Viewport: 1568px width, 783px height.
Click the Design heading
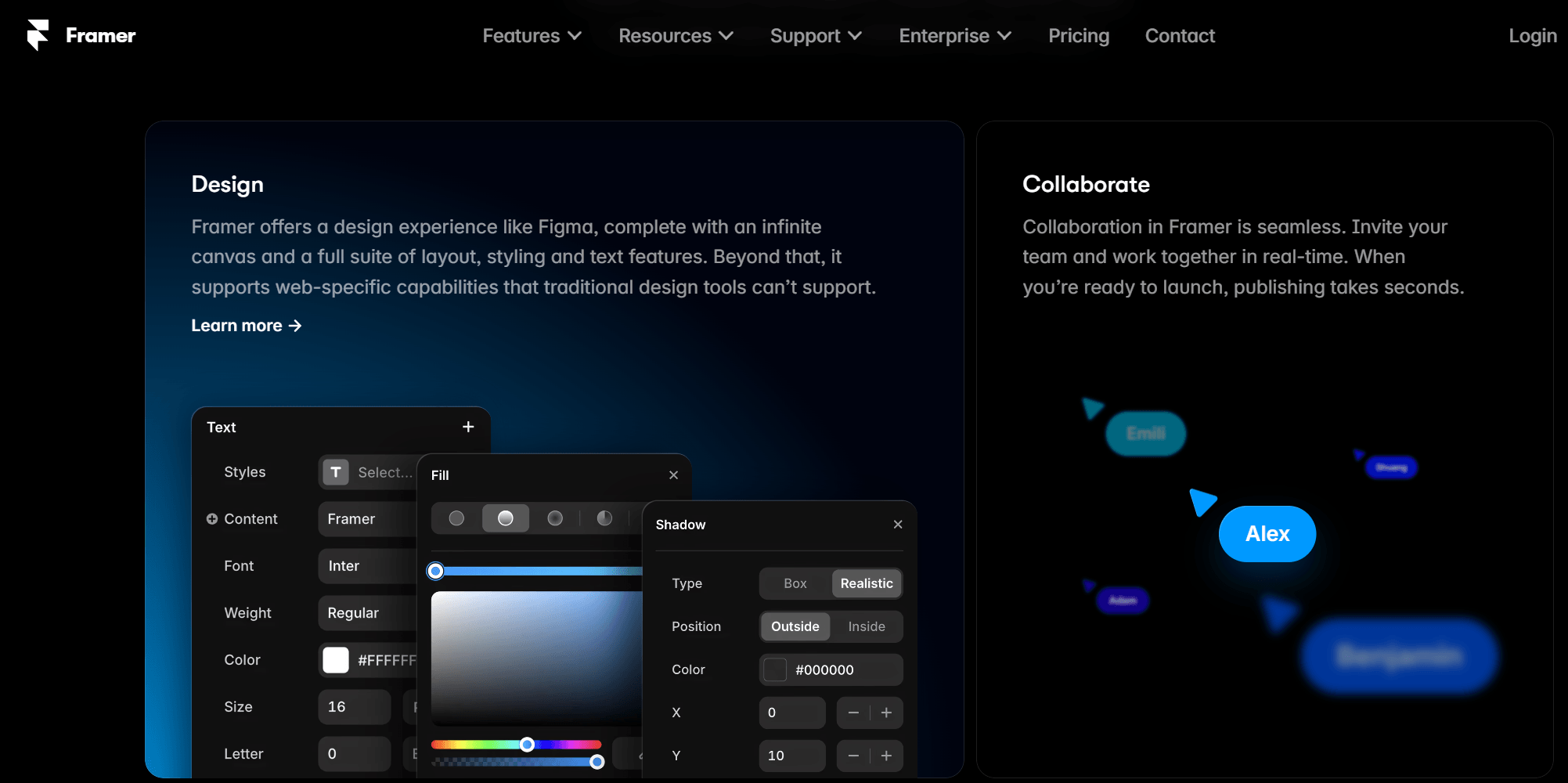(228, 185)
